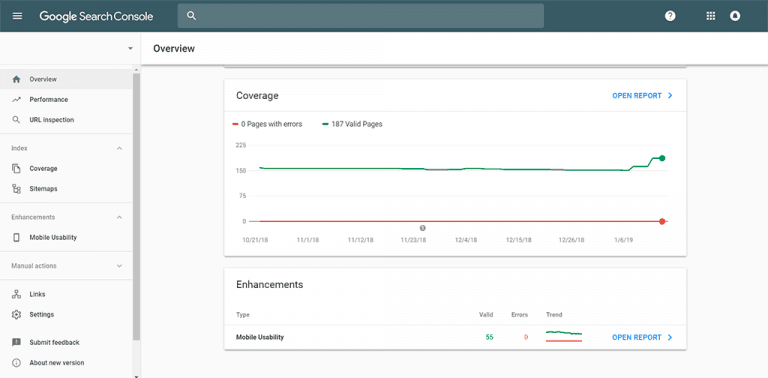This screenshot has height=378, width=768.
Task: Click the Trend column header
Action: click(554, 315)
